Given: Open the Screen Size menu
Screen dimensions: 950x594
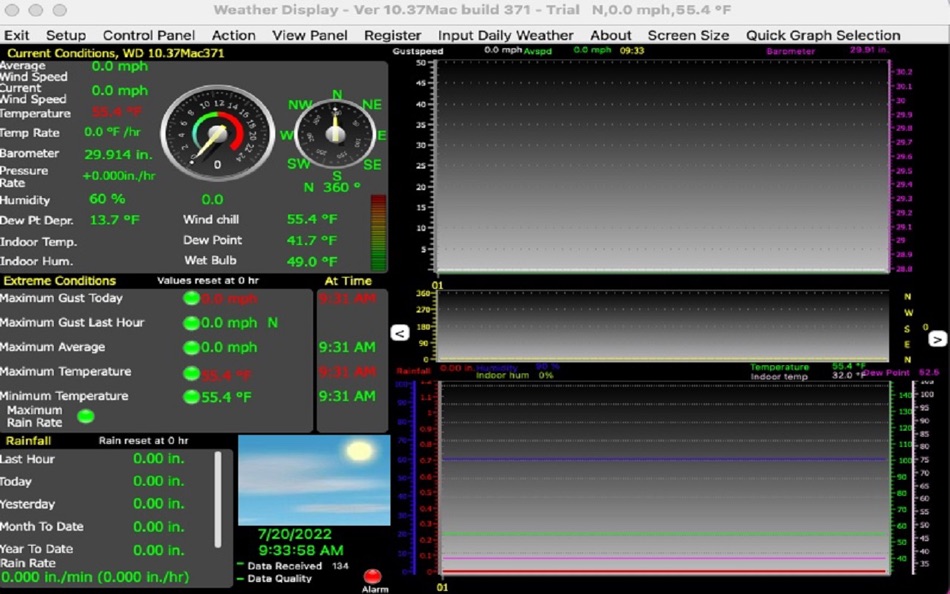Looking at the screenshot, I should click(x=689, y=35).
